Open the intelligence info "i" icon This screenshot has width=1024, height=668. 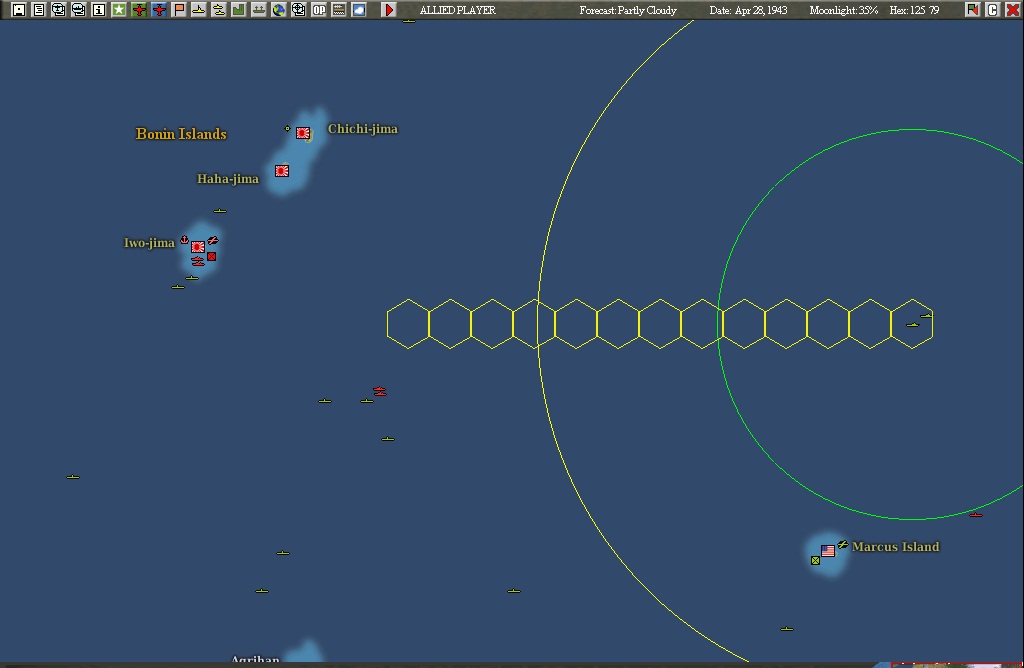coord(99,10)
